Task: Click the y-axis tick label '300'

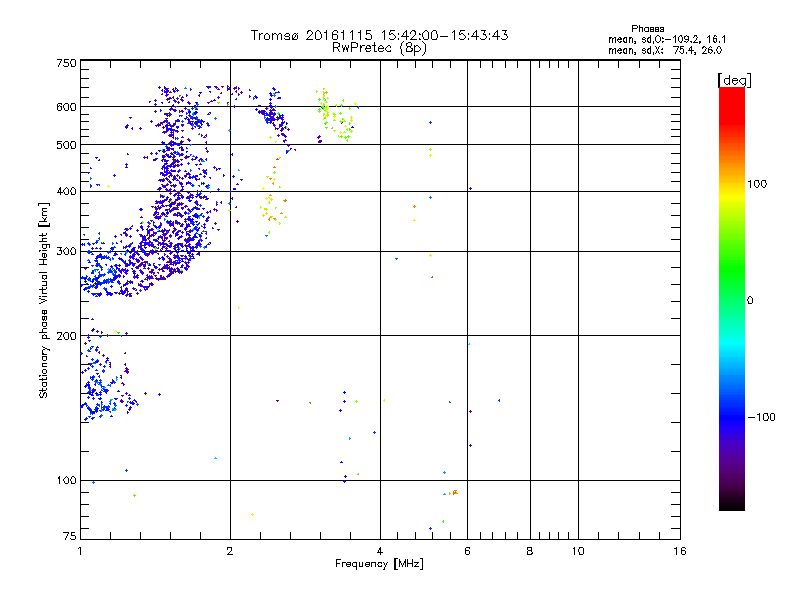Action: click(x=66, y=252)
